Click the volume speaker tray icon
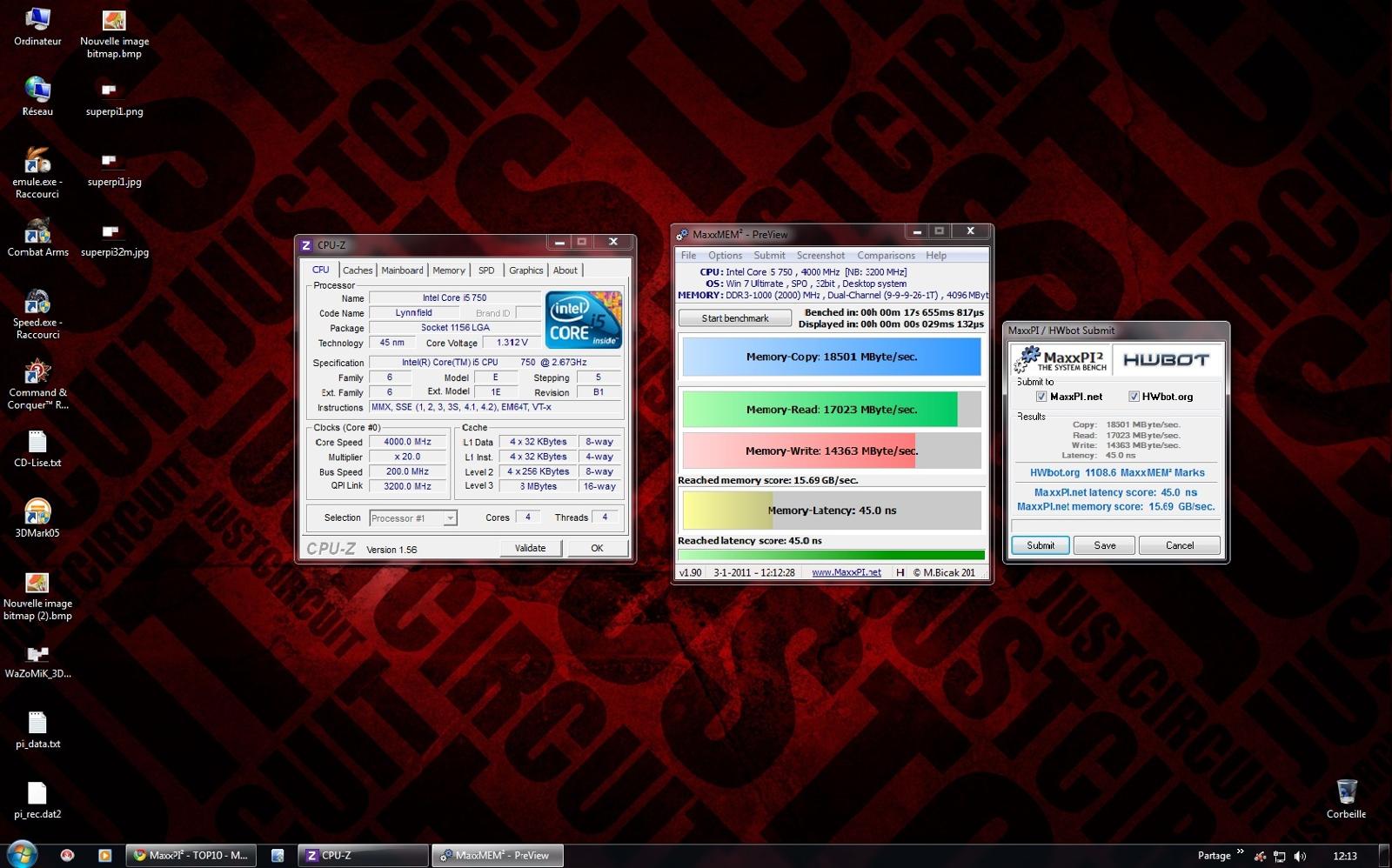The width and height of the screenshot is (1392, 868). tap(1301, 856)
